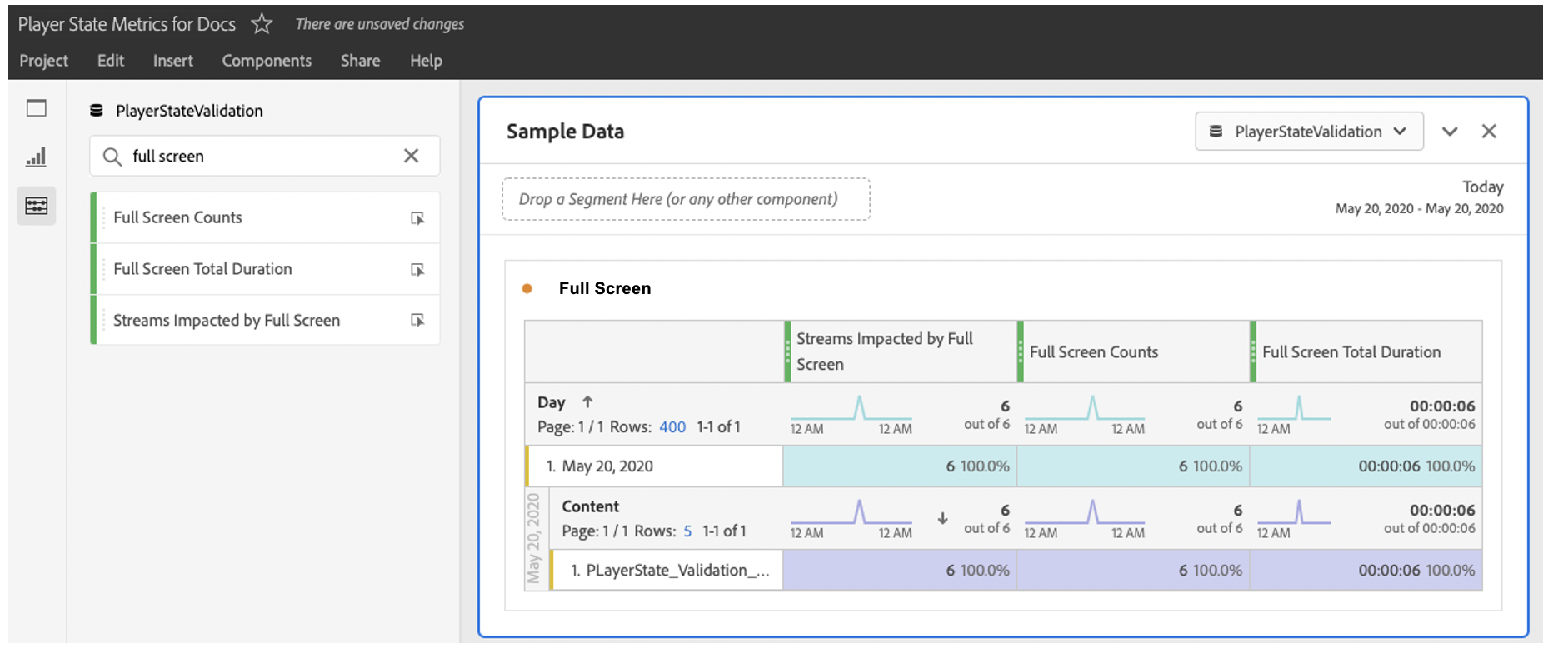Toggle the Day column sort arrow

click(x=587, y=402)
